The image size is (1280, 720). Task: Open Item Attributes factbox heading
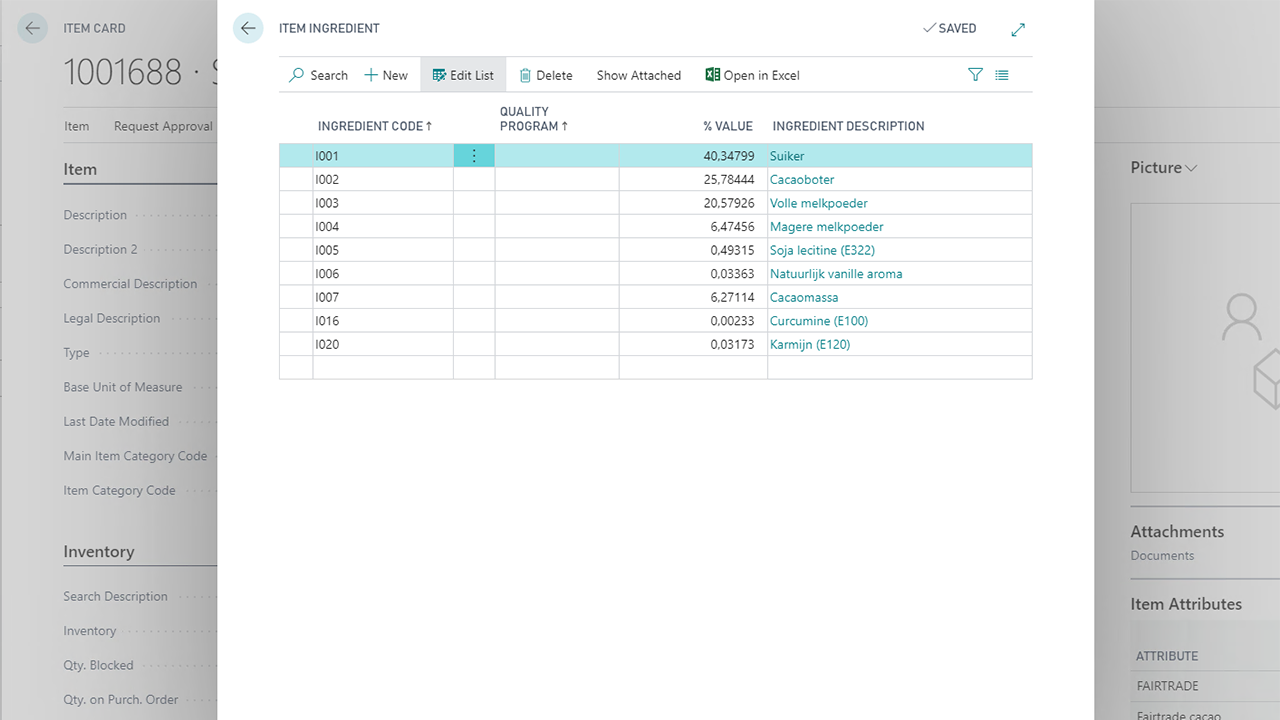1186,604
